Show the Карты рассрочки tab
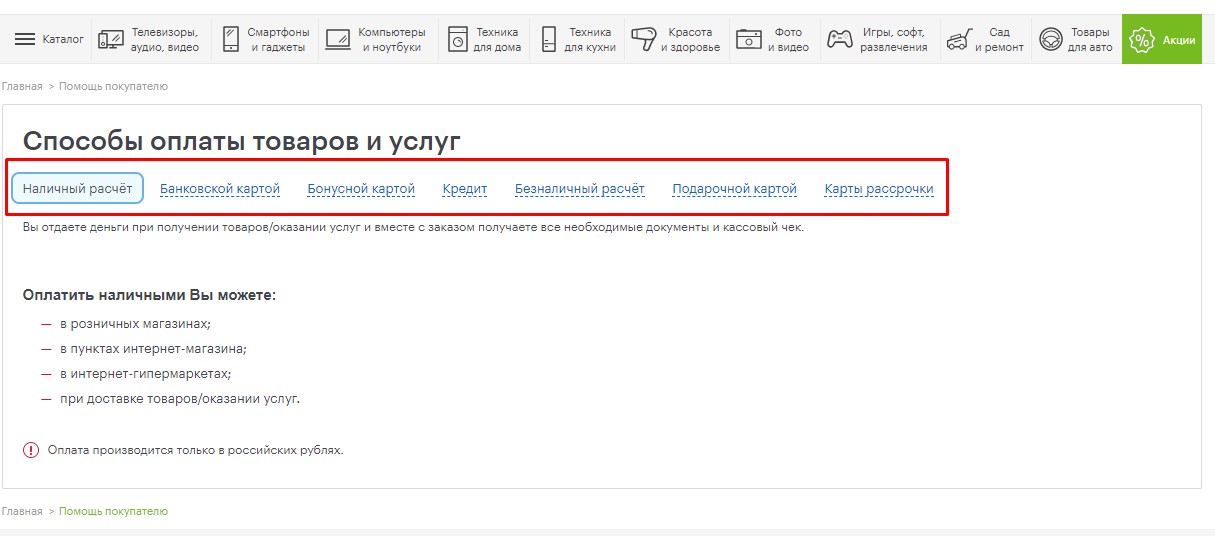Screen dimensions: 1215x536 pos(879,189)
